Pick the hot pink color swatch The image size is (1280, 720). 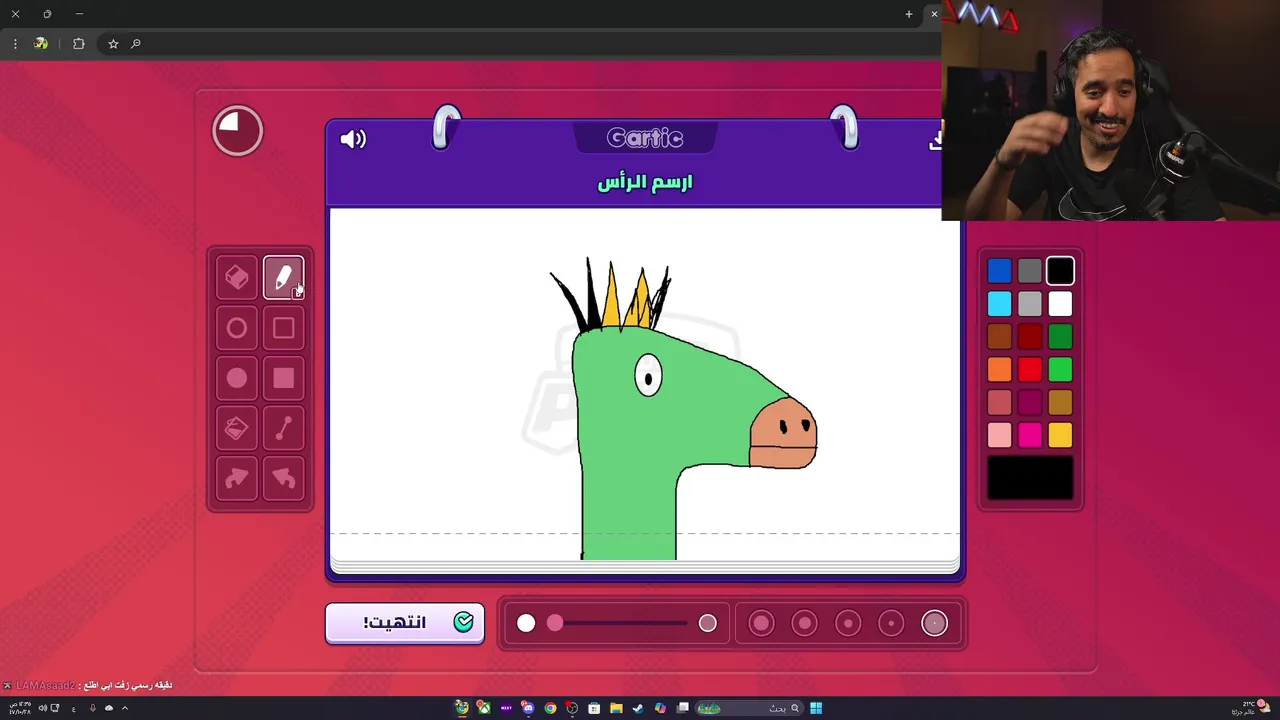1030,435
